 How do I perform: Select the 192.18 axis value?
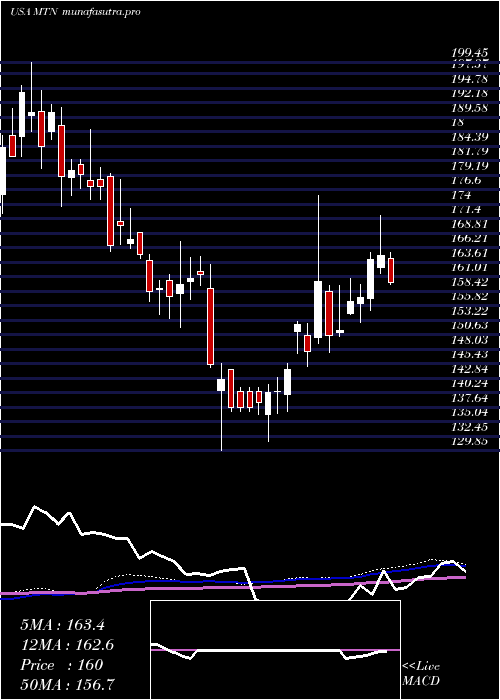pyautogui.click(x=470, y=94)
